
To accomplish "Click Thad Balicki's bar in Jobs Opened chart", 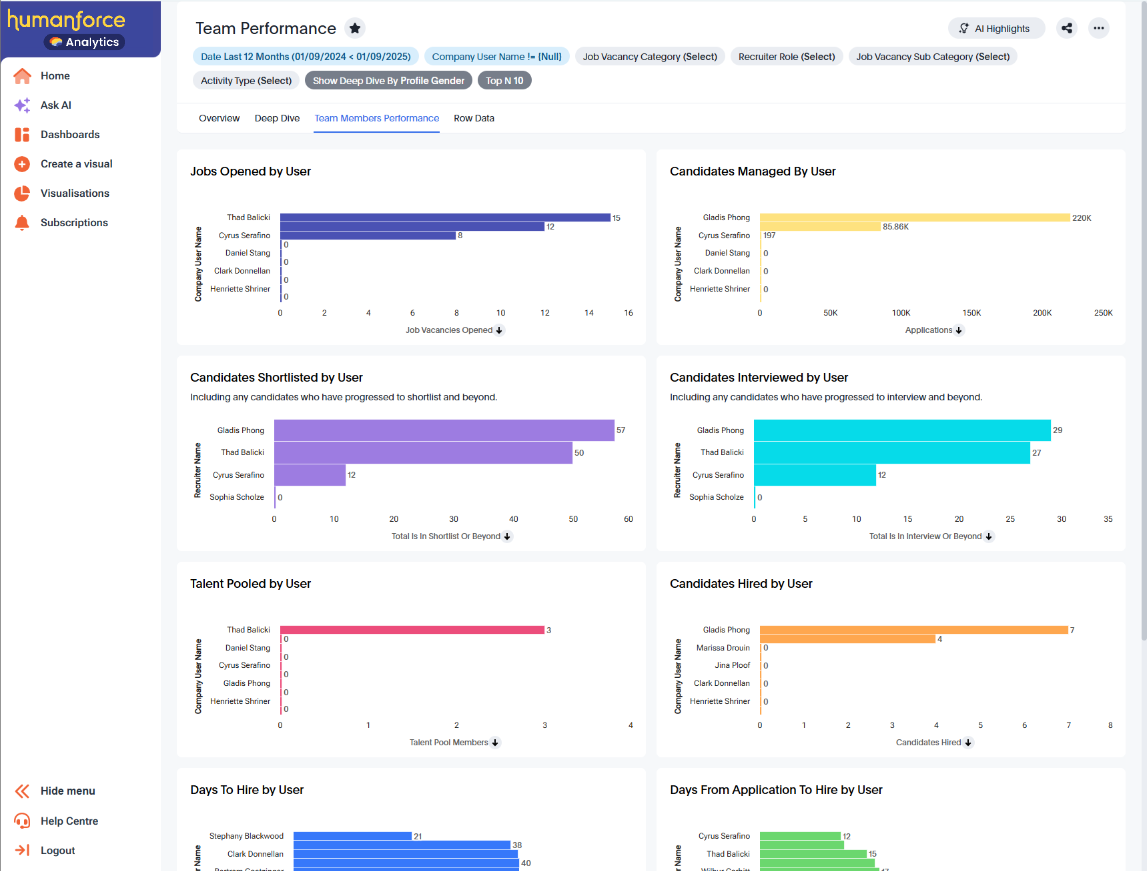I will (x=445, y=217).
